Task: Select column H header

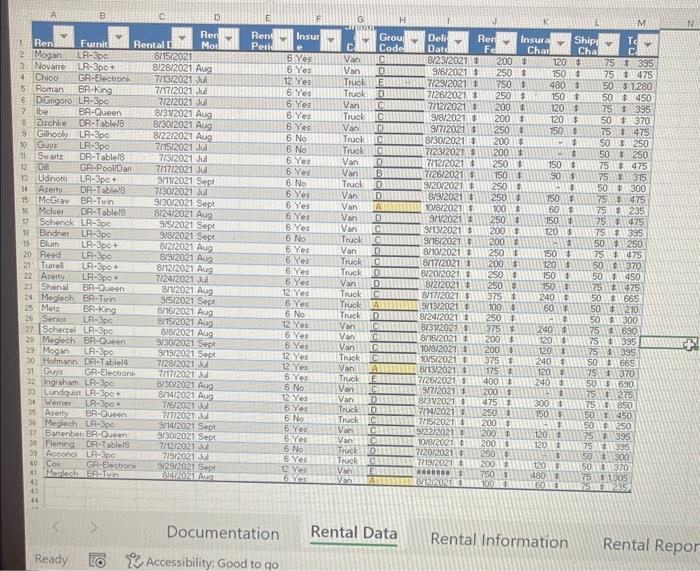Action: pyautogui.click(x=402, y=20)
